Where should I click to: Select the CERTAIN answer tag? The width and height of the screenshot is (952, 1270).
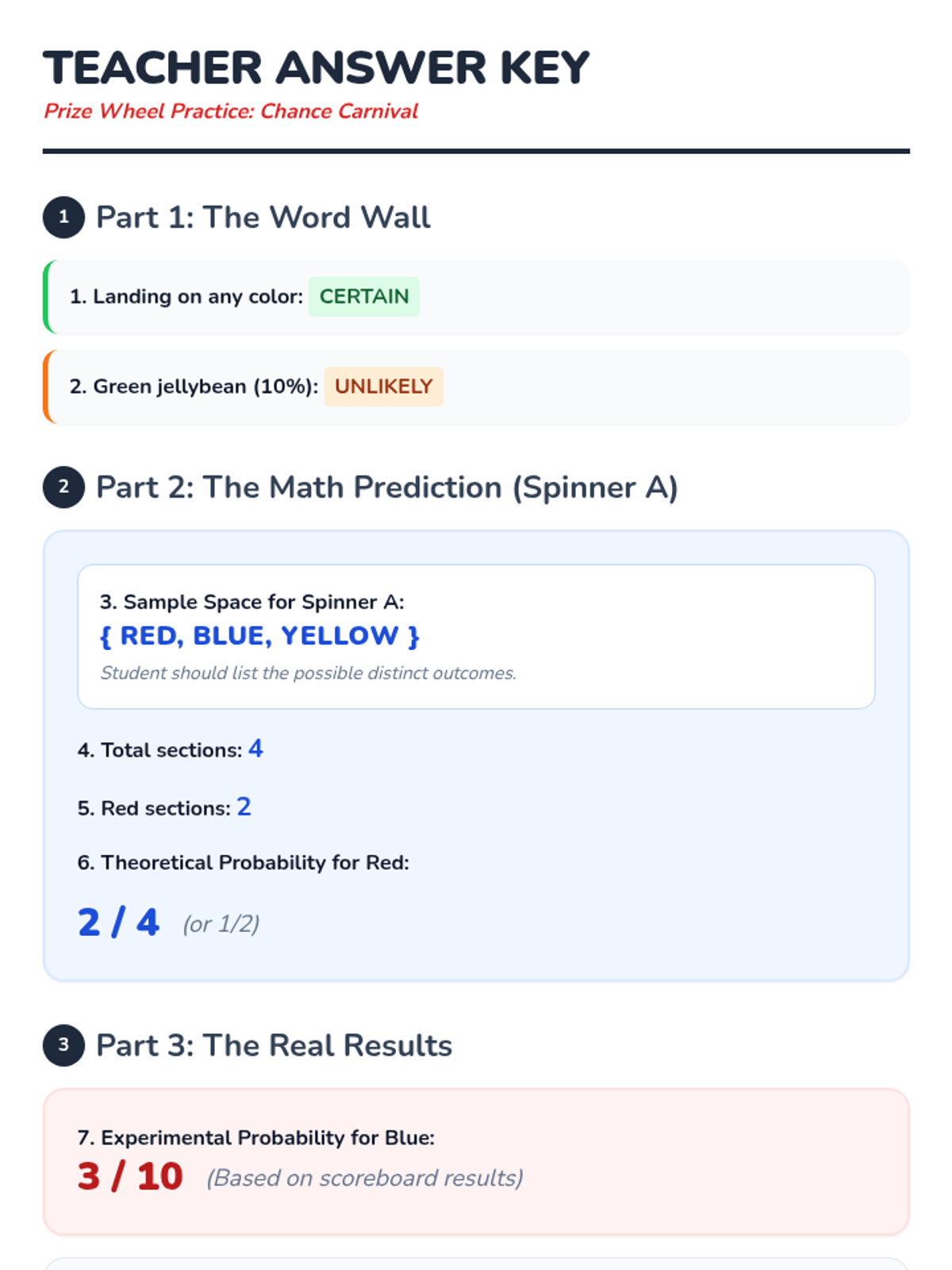[x=364, y=297]
